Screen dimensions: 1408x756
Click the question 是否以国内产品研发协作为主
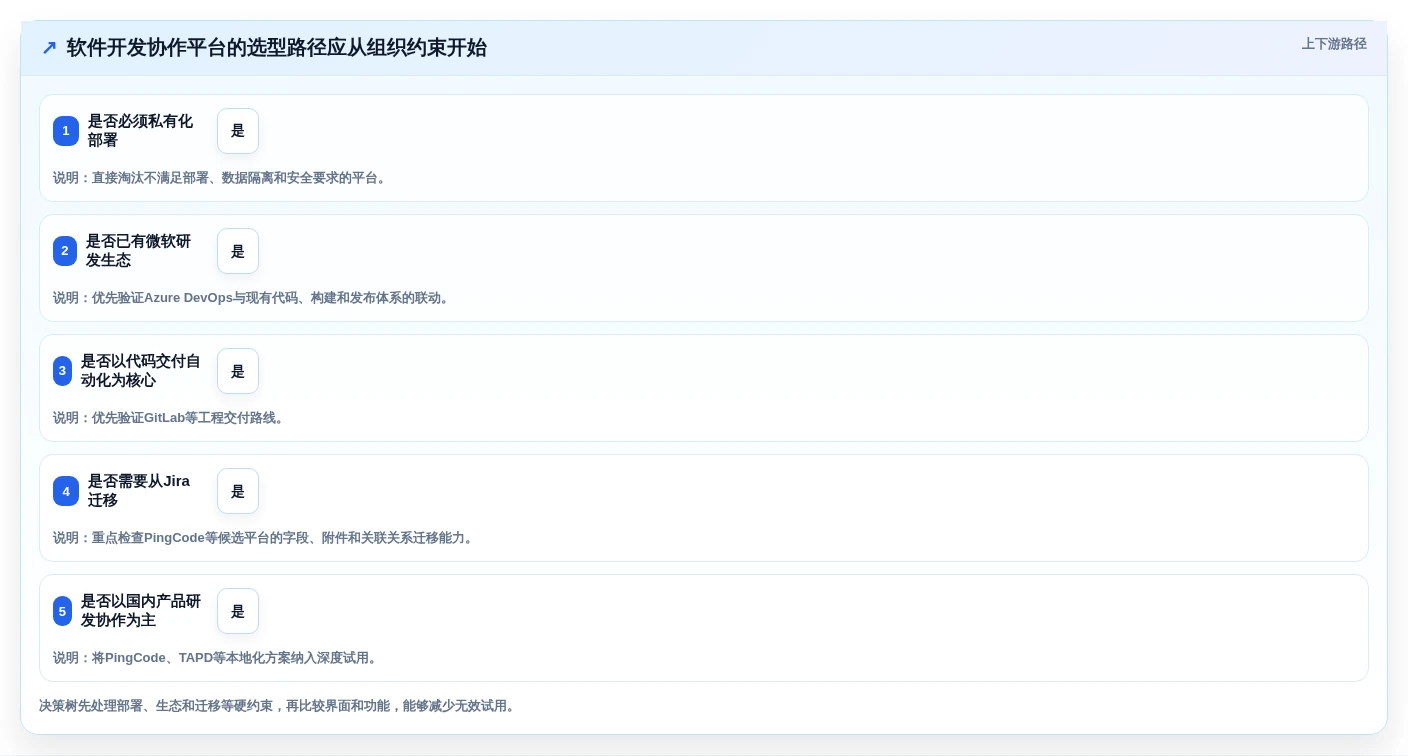[x=141, y=611]
